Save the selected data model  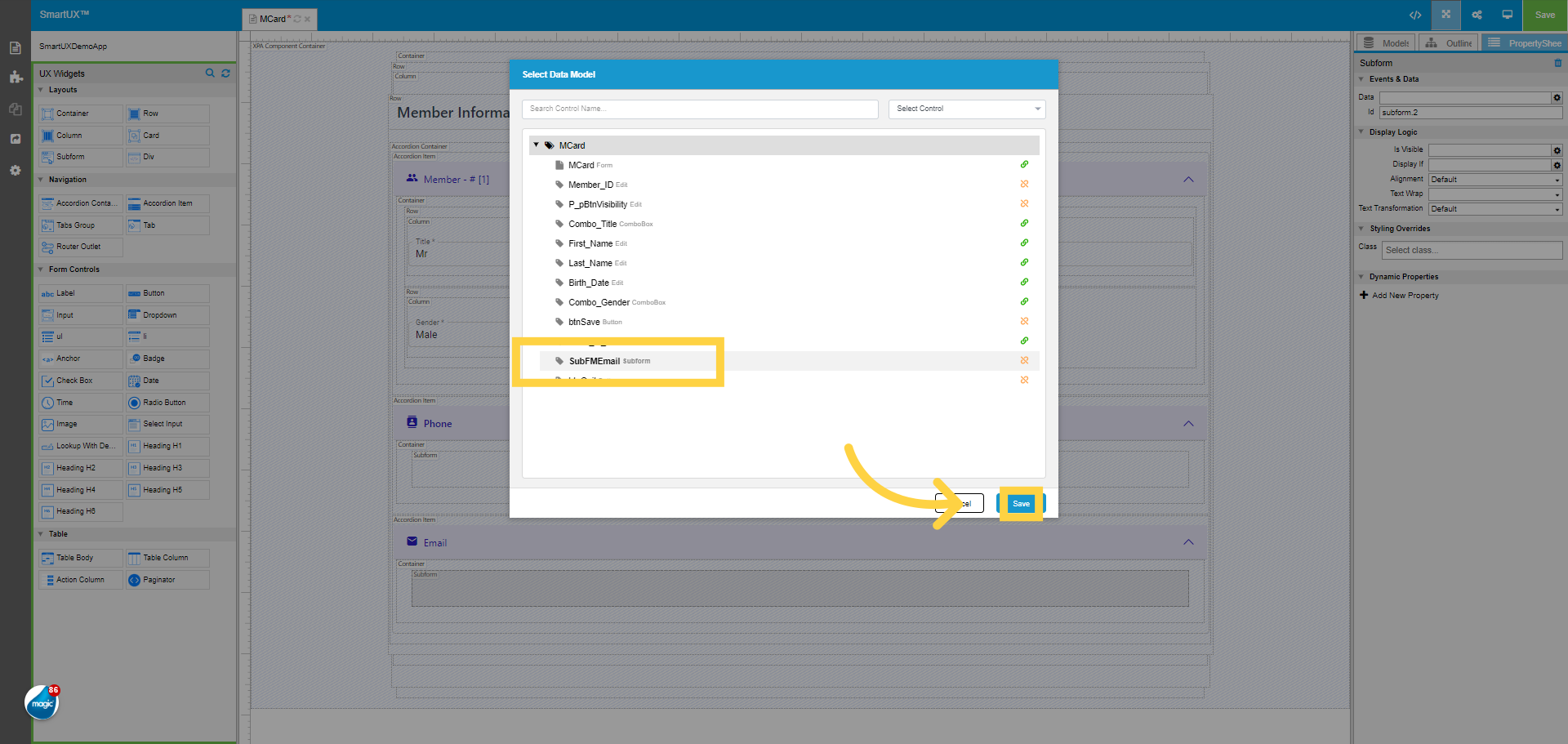pos(1021,503)
